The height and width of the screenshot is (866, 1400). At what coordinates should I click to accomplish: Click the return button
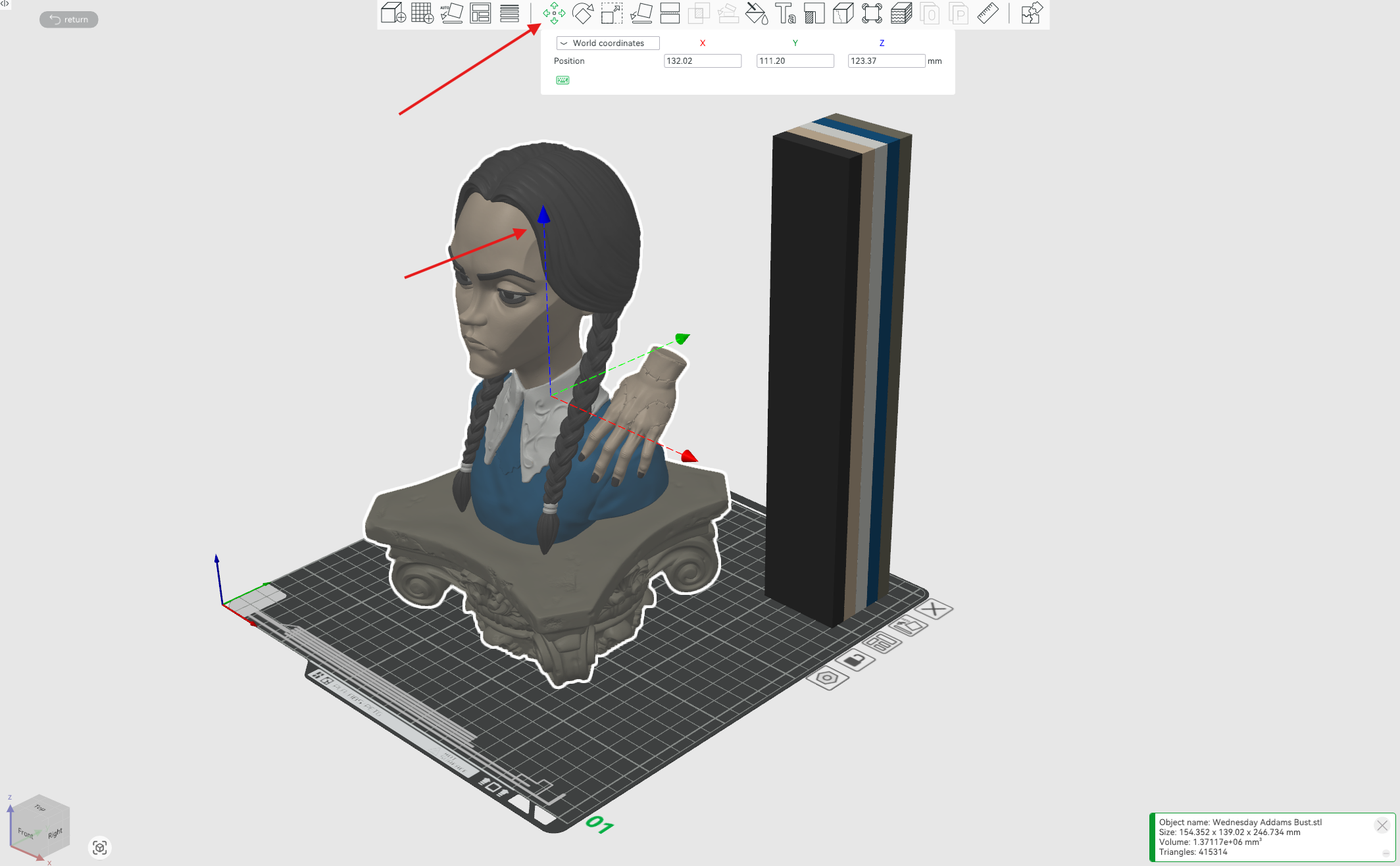point(69,20)
